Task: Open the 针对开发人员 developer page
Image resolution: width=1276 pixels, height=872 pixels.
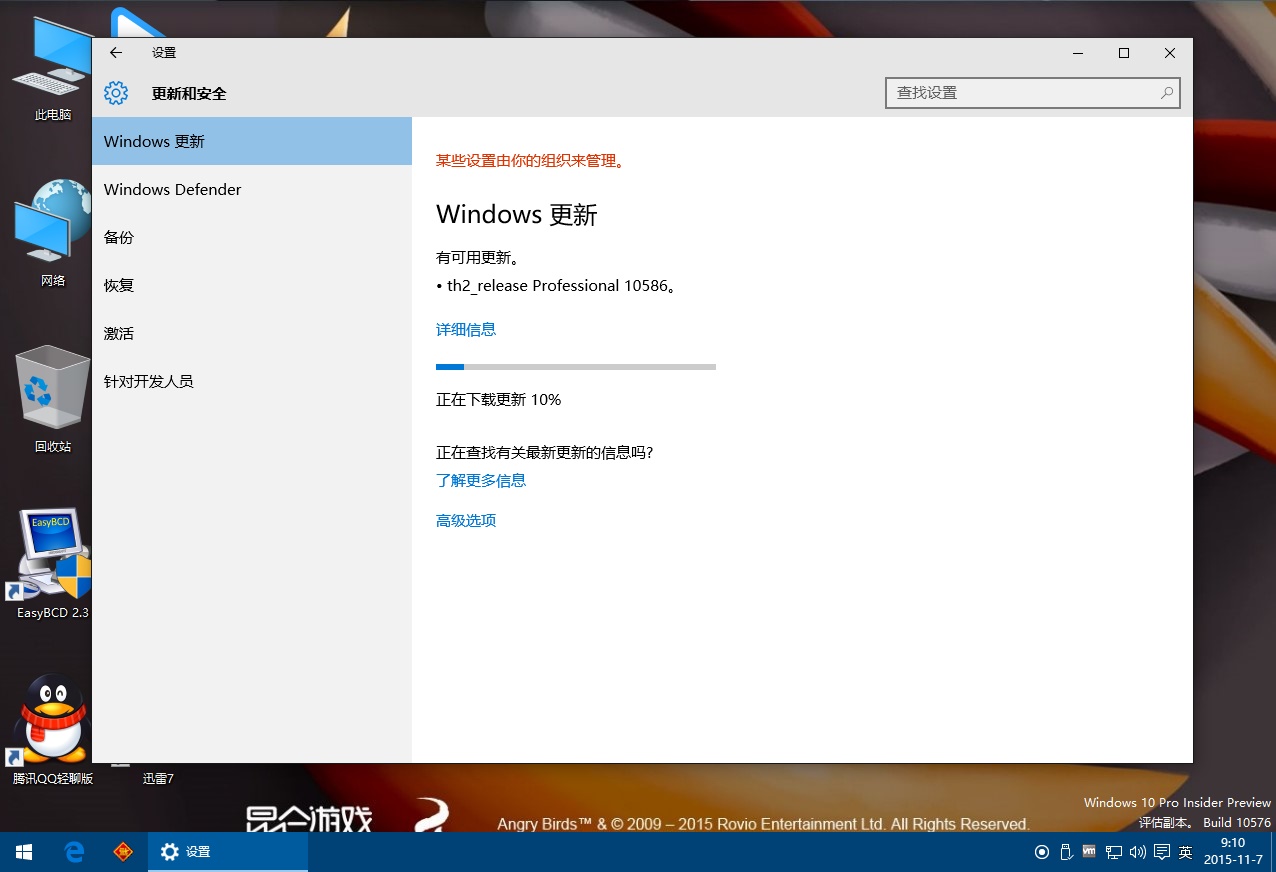Action: coord(252,381)
